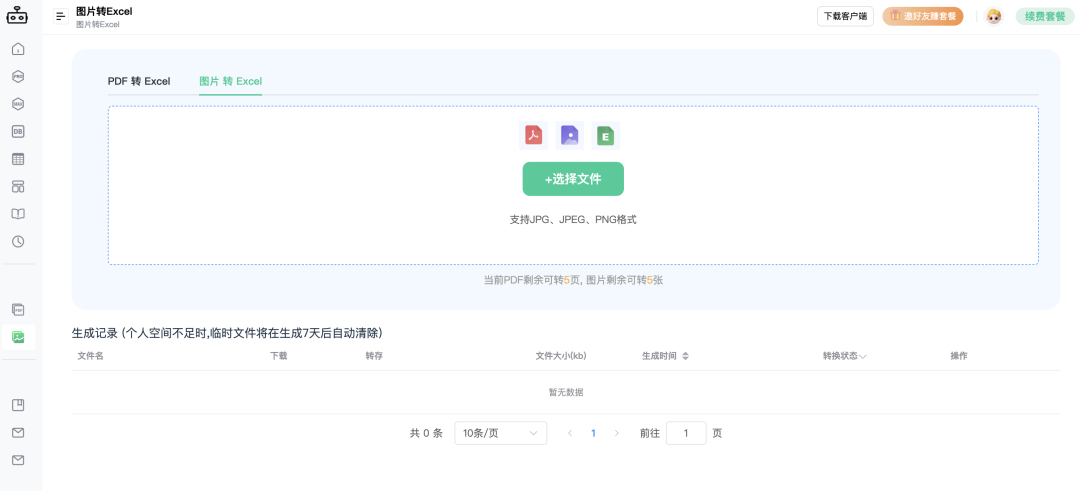Open the PDF tool sidebar icon
The width and height of the screenshot is (1080, 491).
point(18,309)
